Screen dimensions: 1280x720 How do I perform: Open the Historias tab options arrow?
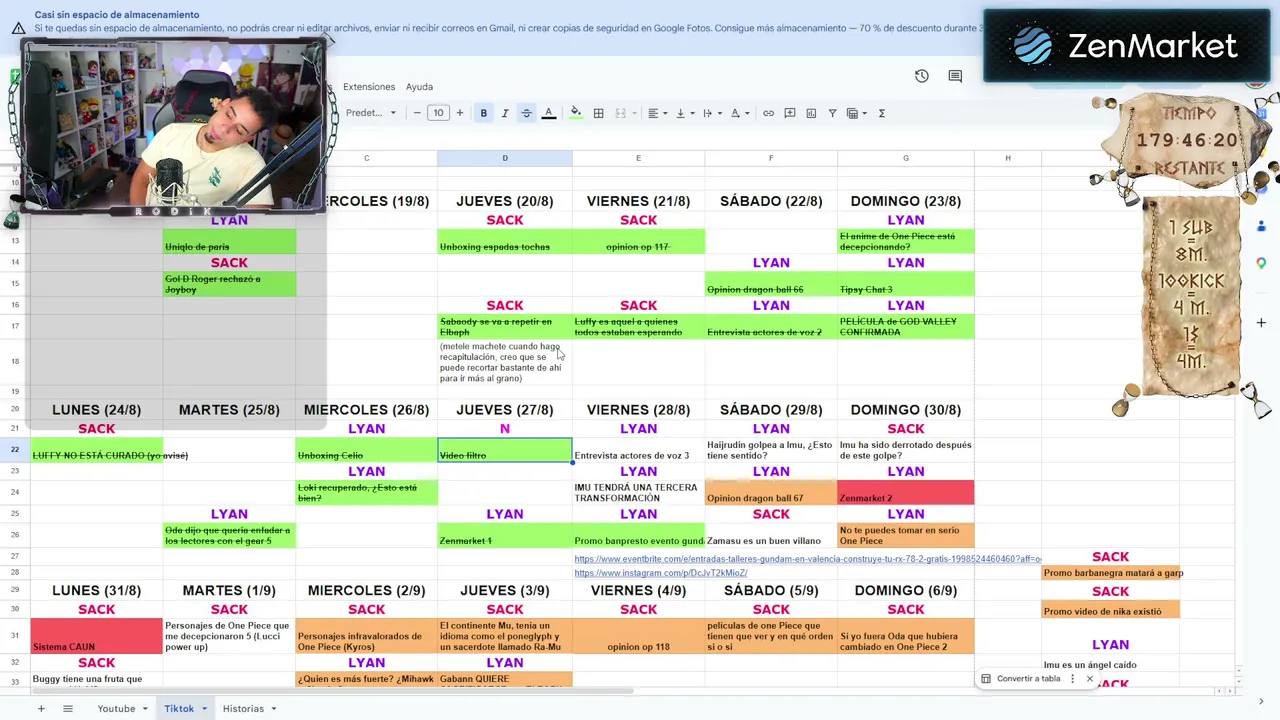click(x=274, y=709)
